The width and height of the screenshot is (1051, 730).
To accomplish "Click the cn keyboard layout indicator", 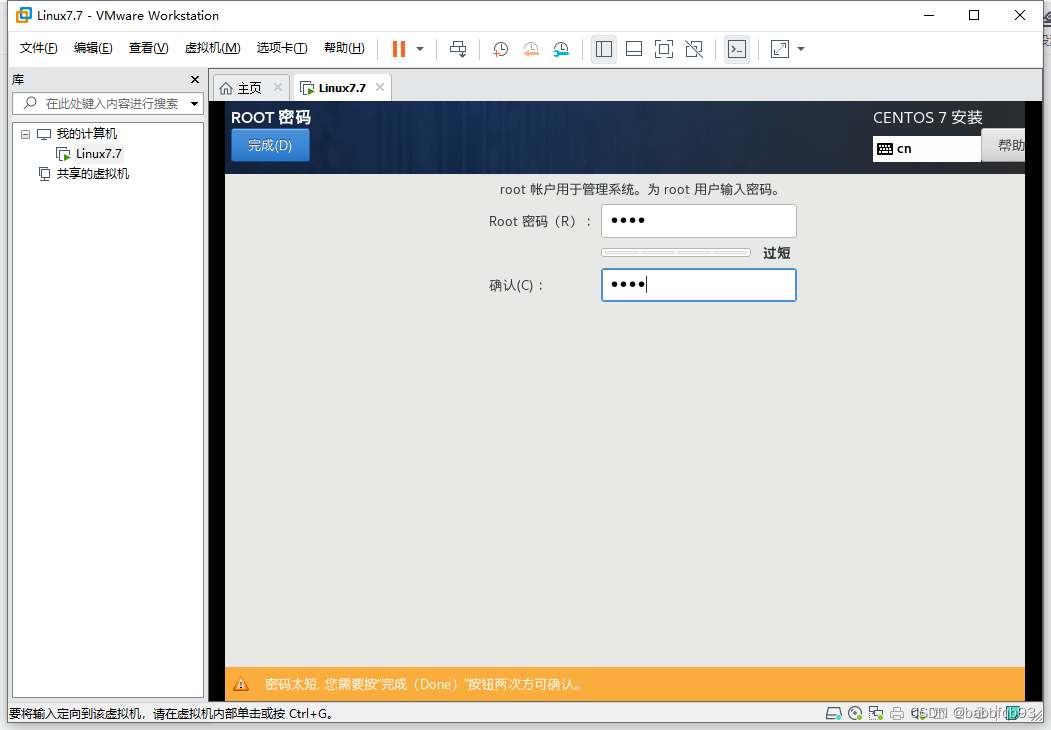I will click(927, 149).
